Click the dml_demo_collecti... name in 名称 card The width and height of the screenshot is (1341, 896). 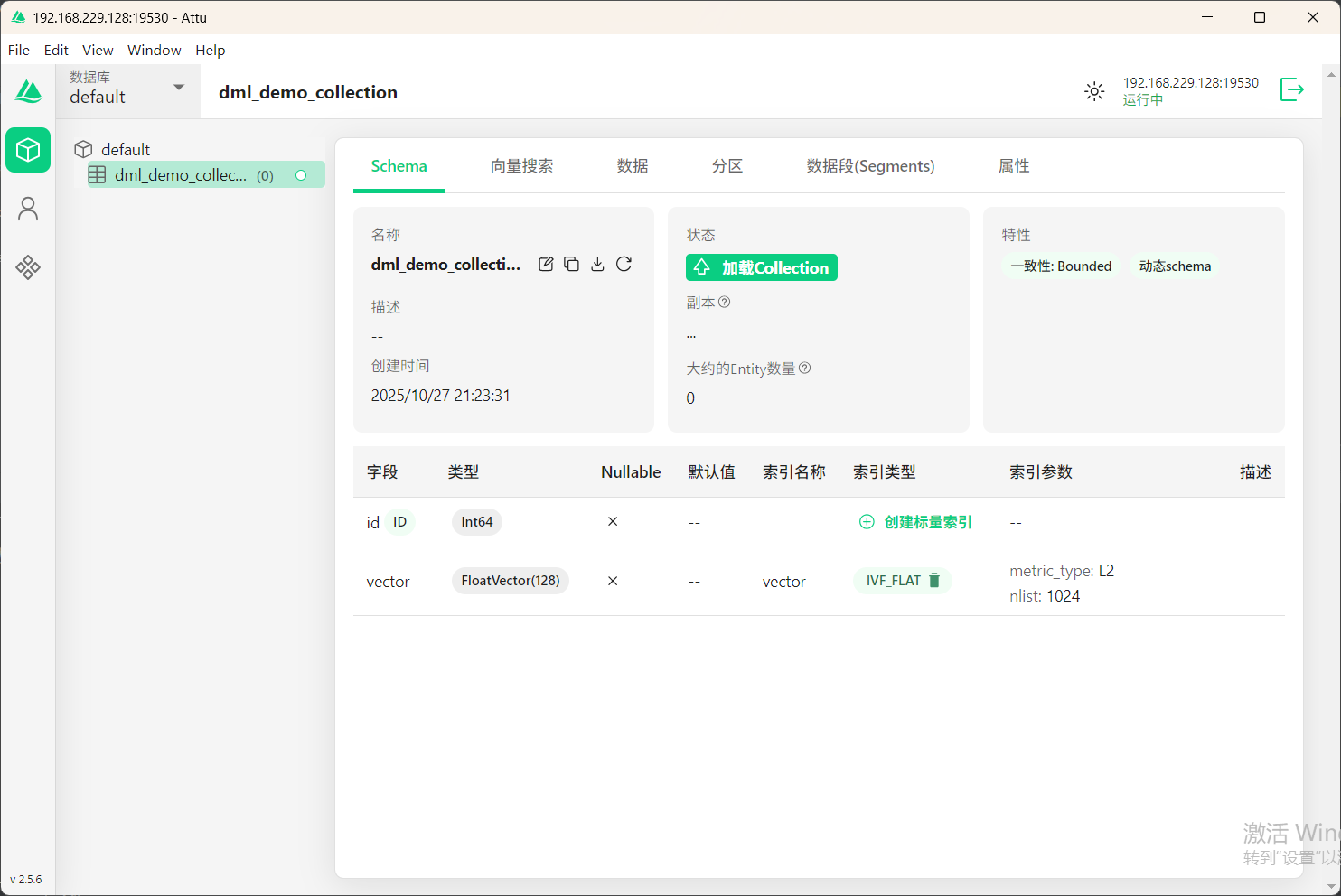click(x=445, y=265)
